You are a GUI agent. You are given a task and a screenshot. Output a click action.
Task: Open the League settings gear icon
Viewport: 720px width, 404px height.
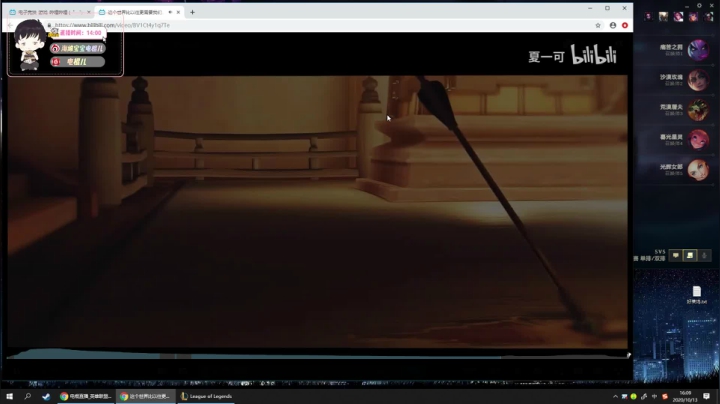point(699,6)
